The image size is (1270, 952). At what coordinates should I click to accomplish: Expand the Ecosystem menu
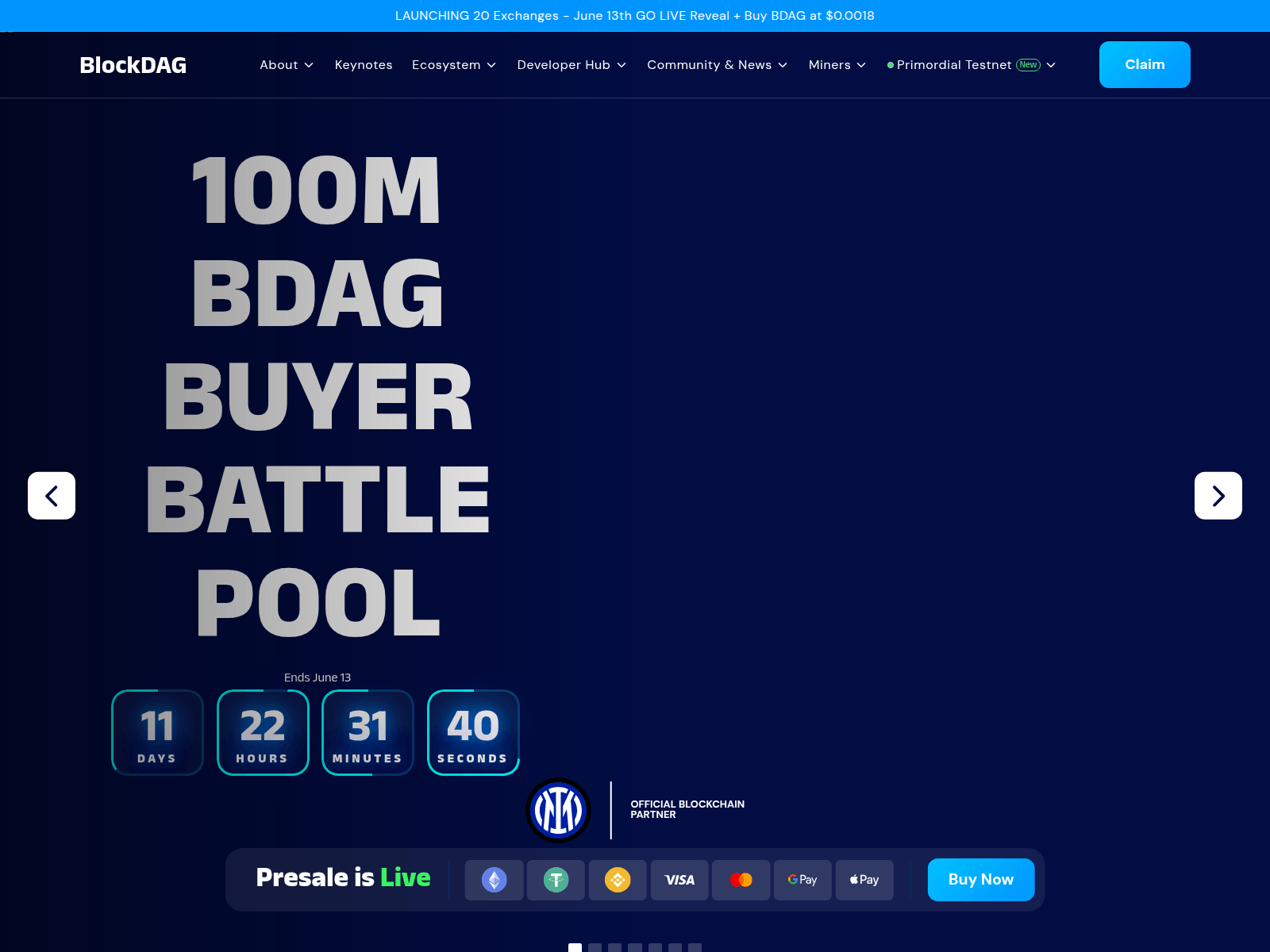(x=453, y=64)
